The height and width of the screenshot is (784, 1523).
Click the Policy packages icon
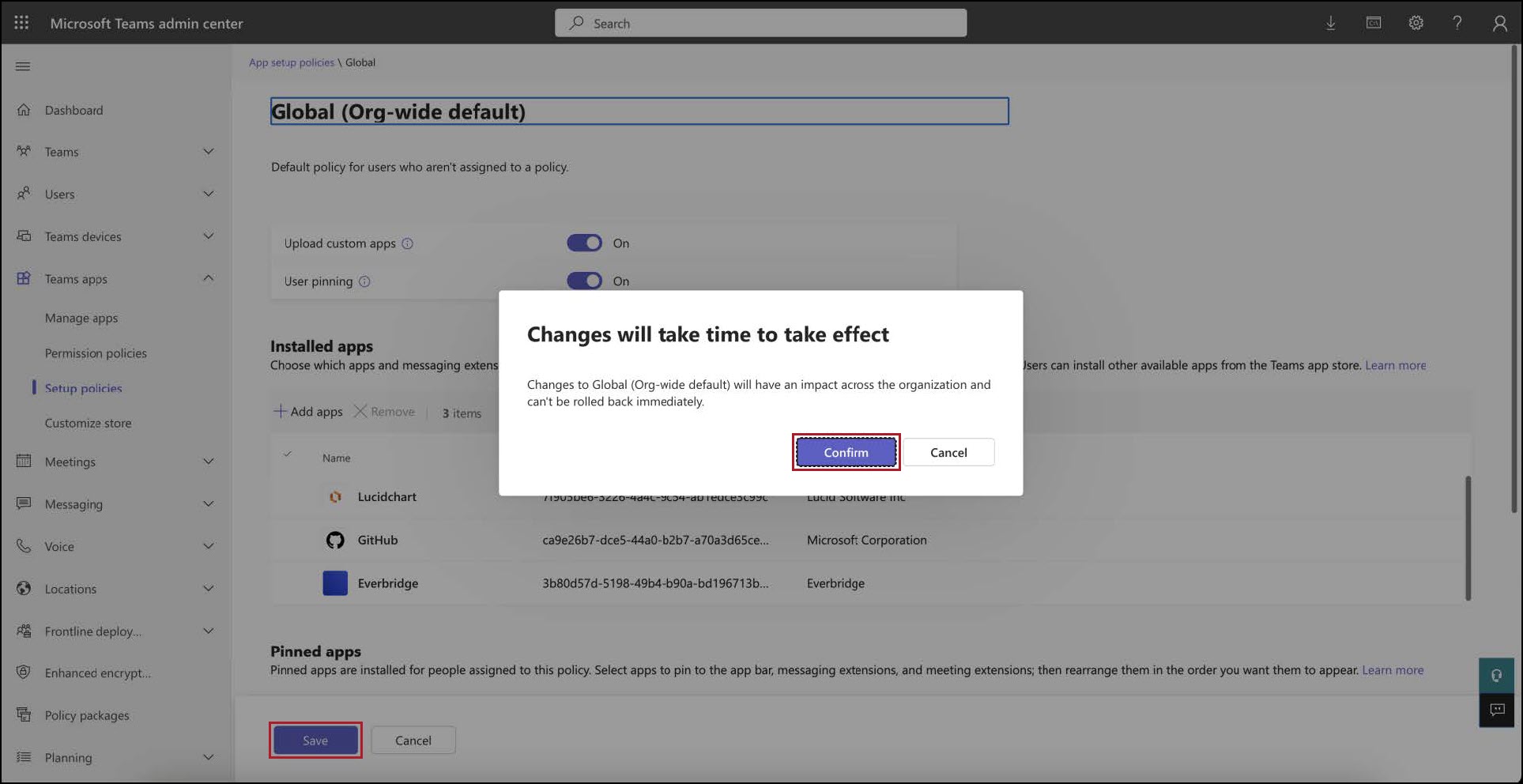[x=24, y=714]
